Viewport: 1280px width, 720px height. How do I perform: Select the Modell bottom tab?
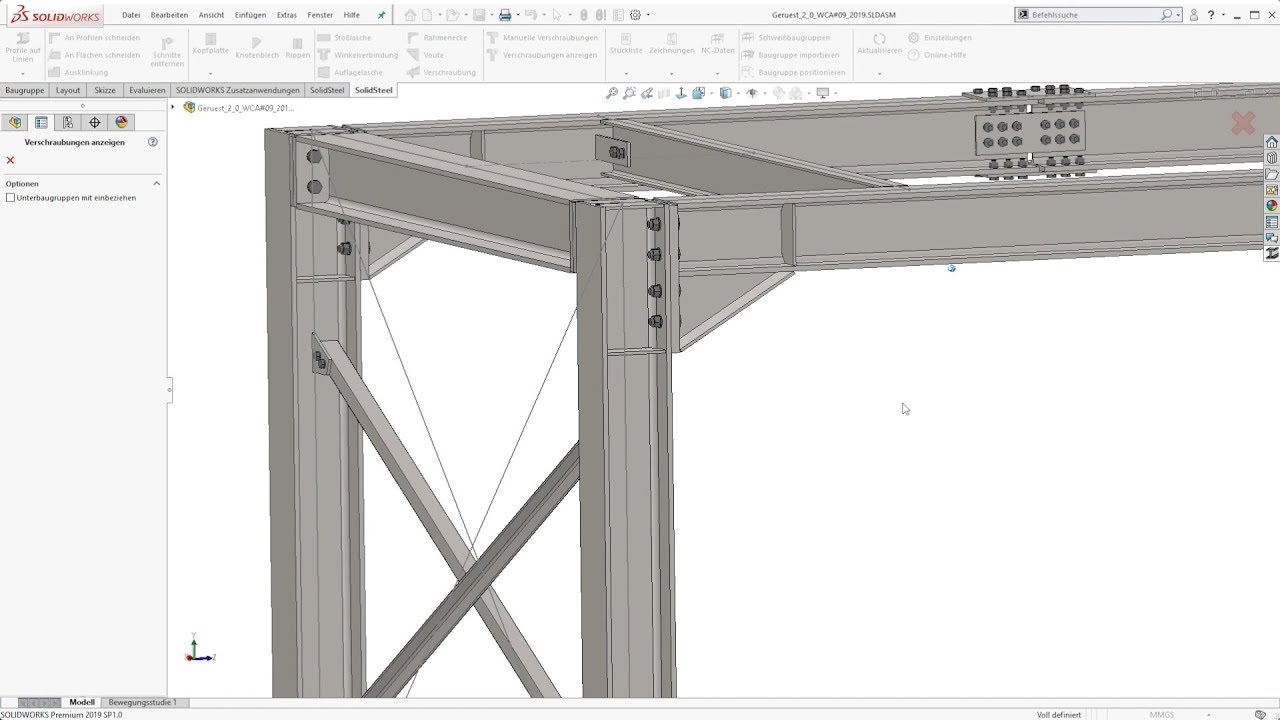(x=82, y=702)
